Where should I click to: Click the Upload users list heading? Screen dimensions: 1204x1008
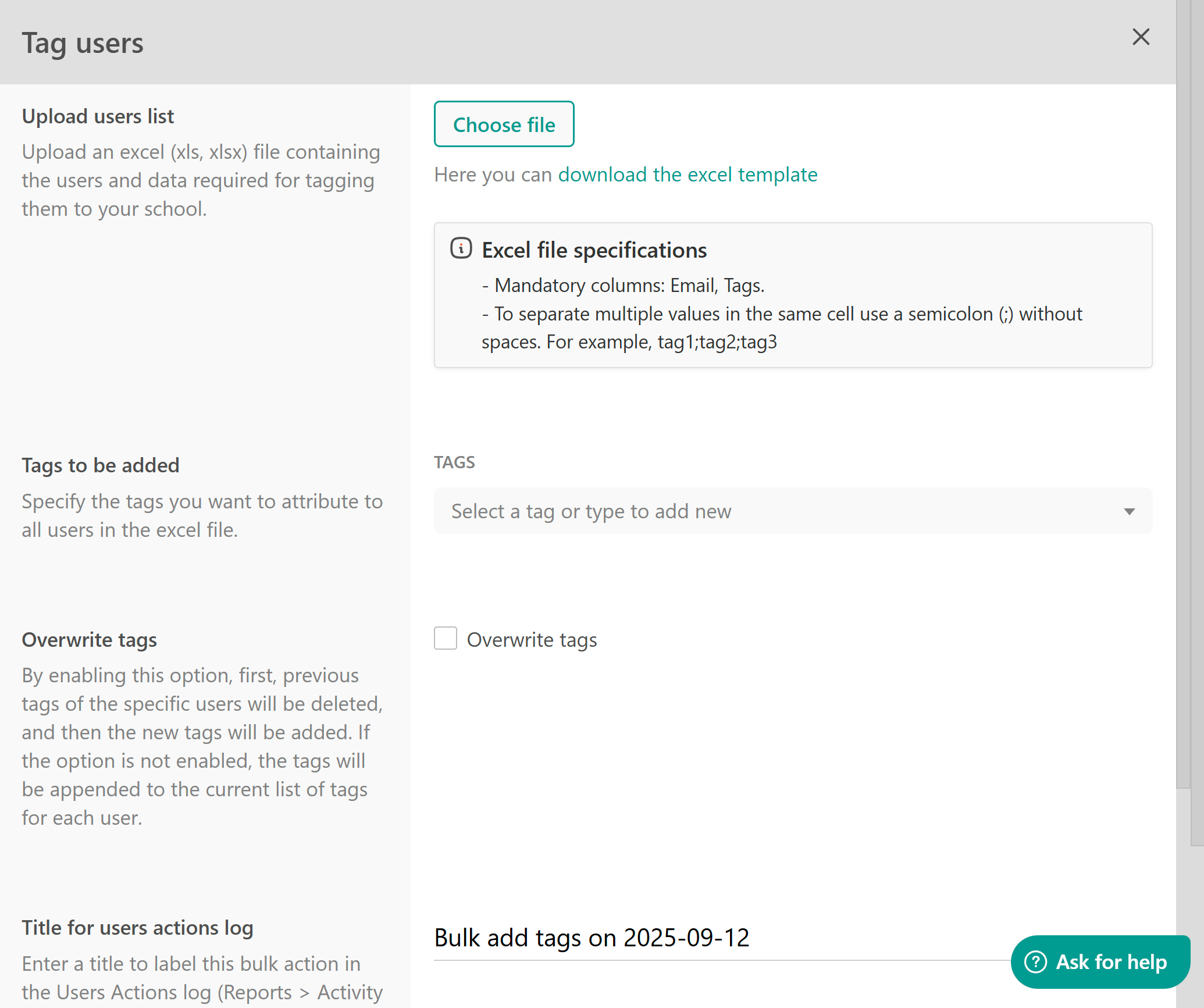tap(98, 116)
